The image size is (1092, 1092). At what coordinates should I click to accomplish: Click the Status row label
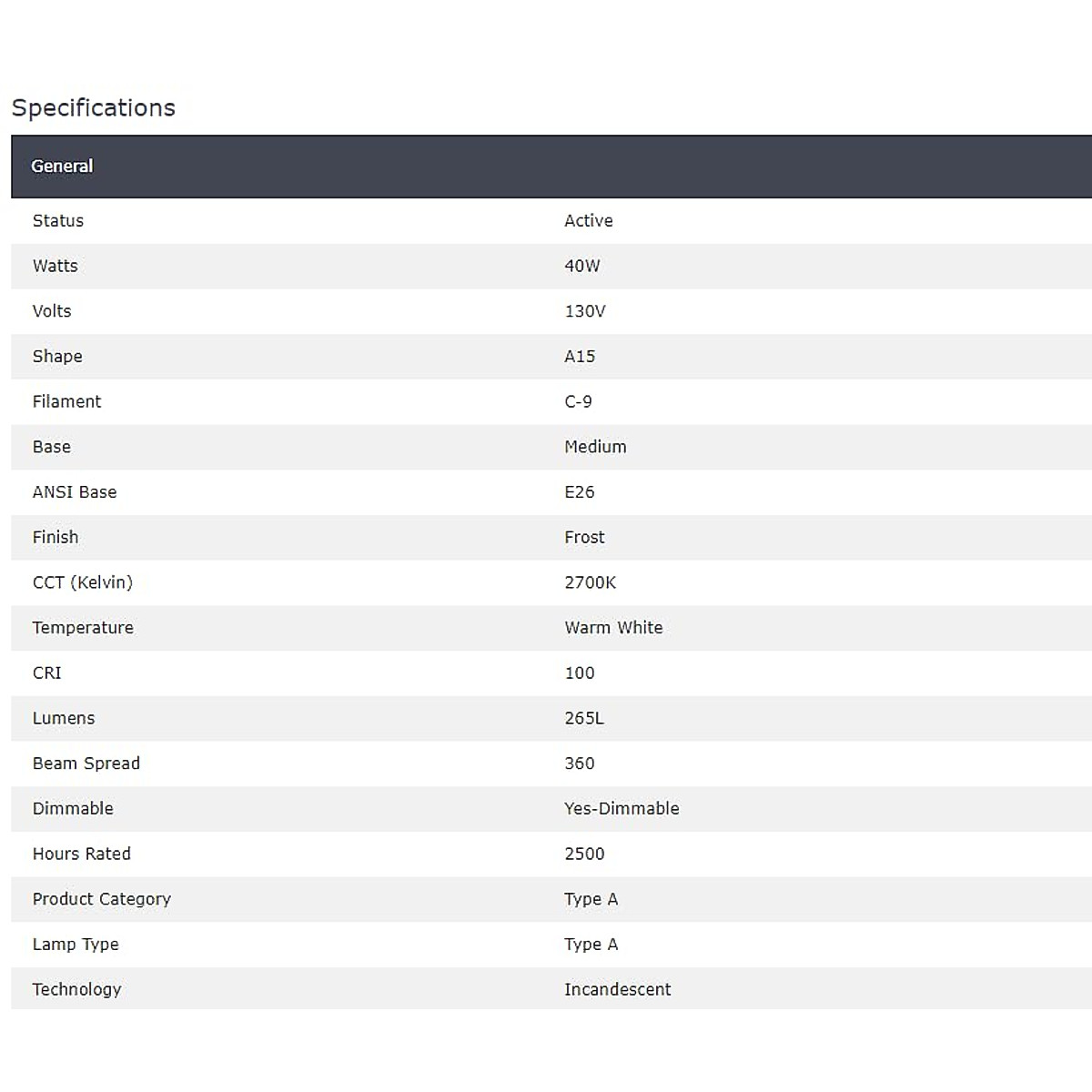[58, 220]
